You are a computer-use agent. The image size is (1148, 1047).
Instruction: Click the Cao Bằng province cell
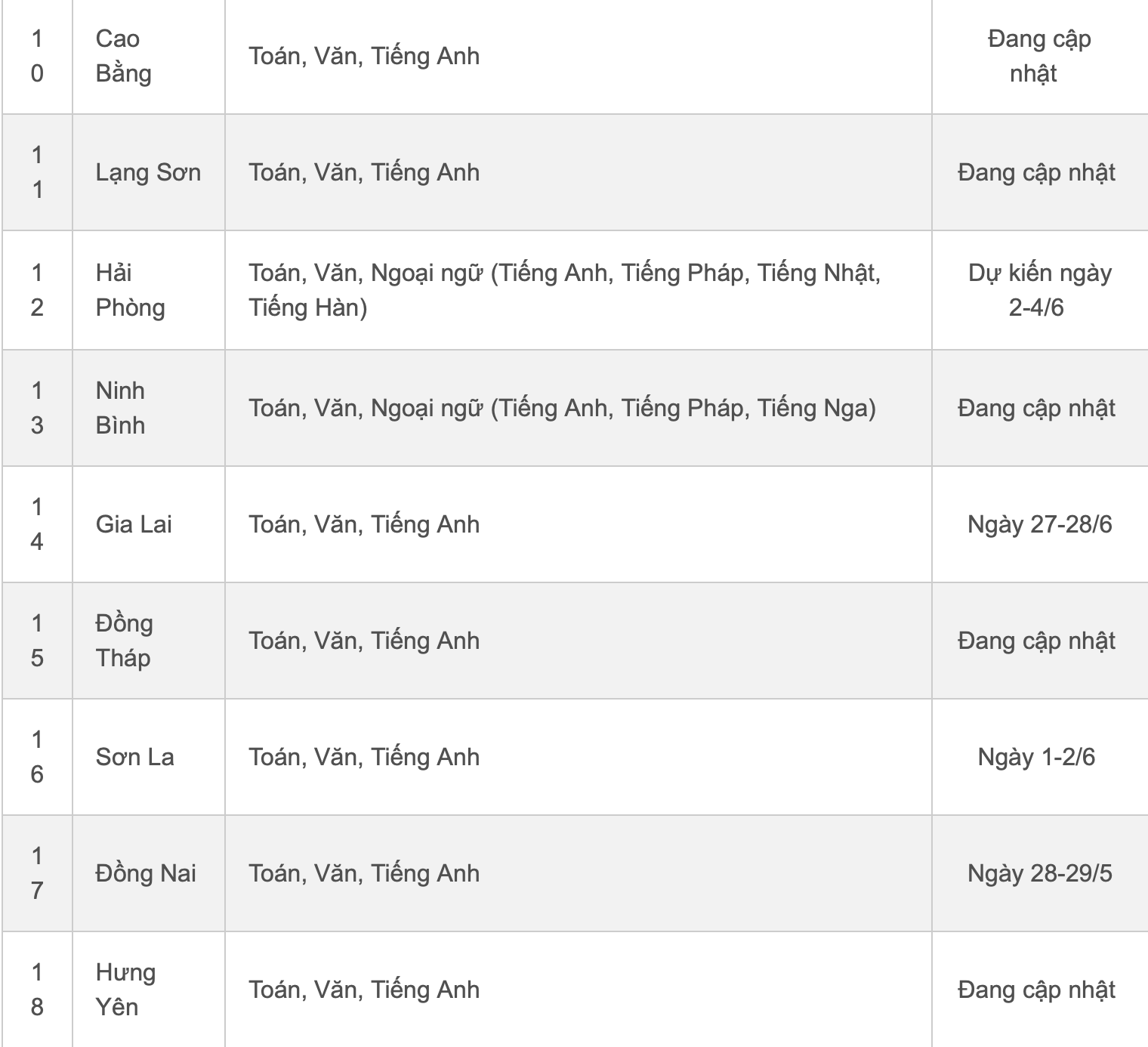124,56
